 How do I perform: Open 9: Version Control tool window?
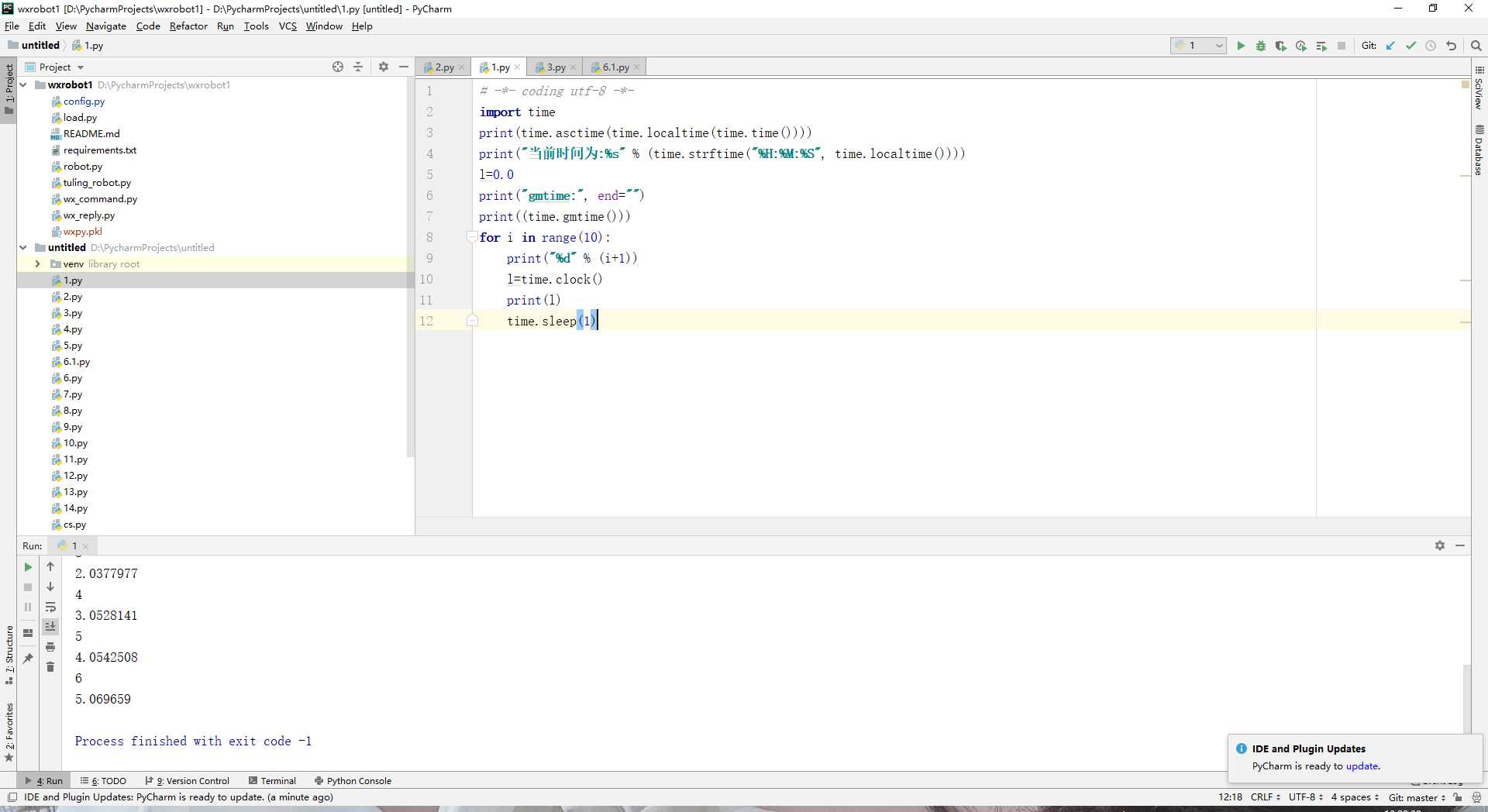pos(187,781)
